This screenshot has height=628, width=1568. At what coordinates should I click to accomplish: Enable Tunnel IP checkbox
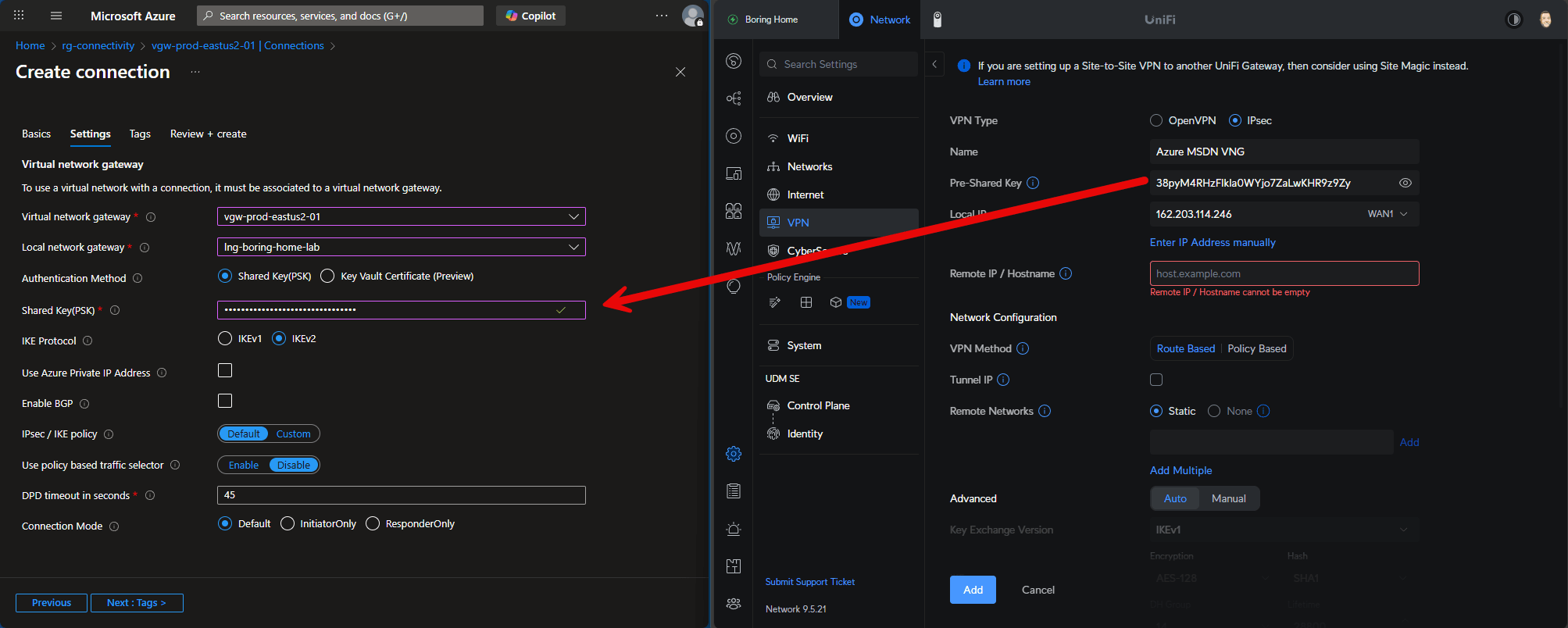(1156, 380)
